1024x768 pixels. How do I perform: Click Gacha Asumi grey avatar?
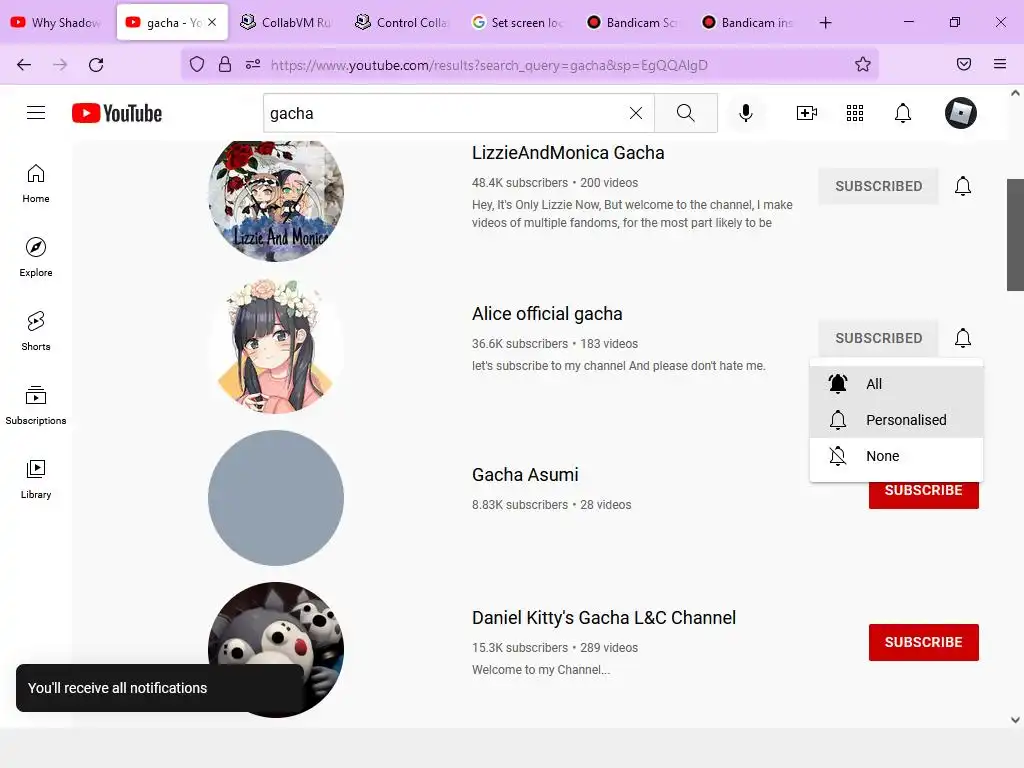[276, 498]
